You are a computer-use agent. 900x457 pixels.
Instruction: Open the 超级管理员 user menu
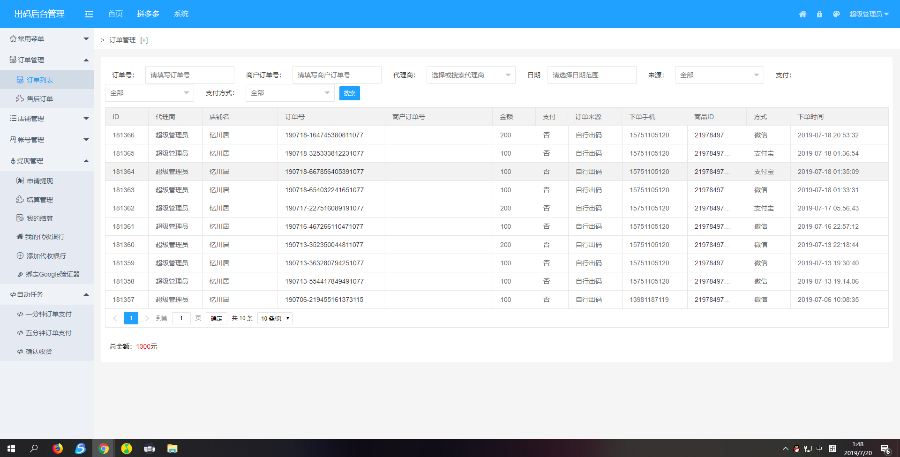[868, 14]
